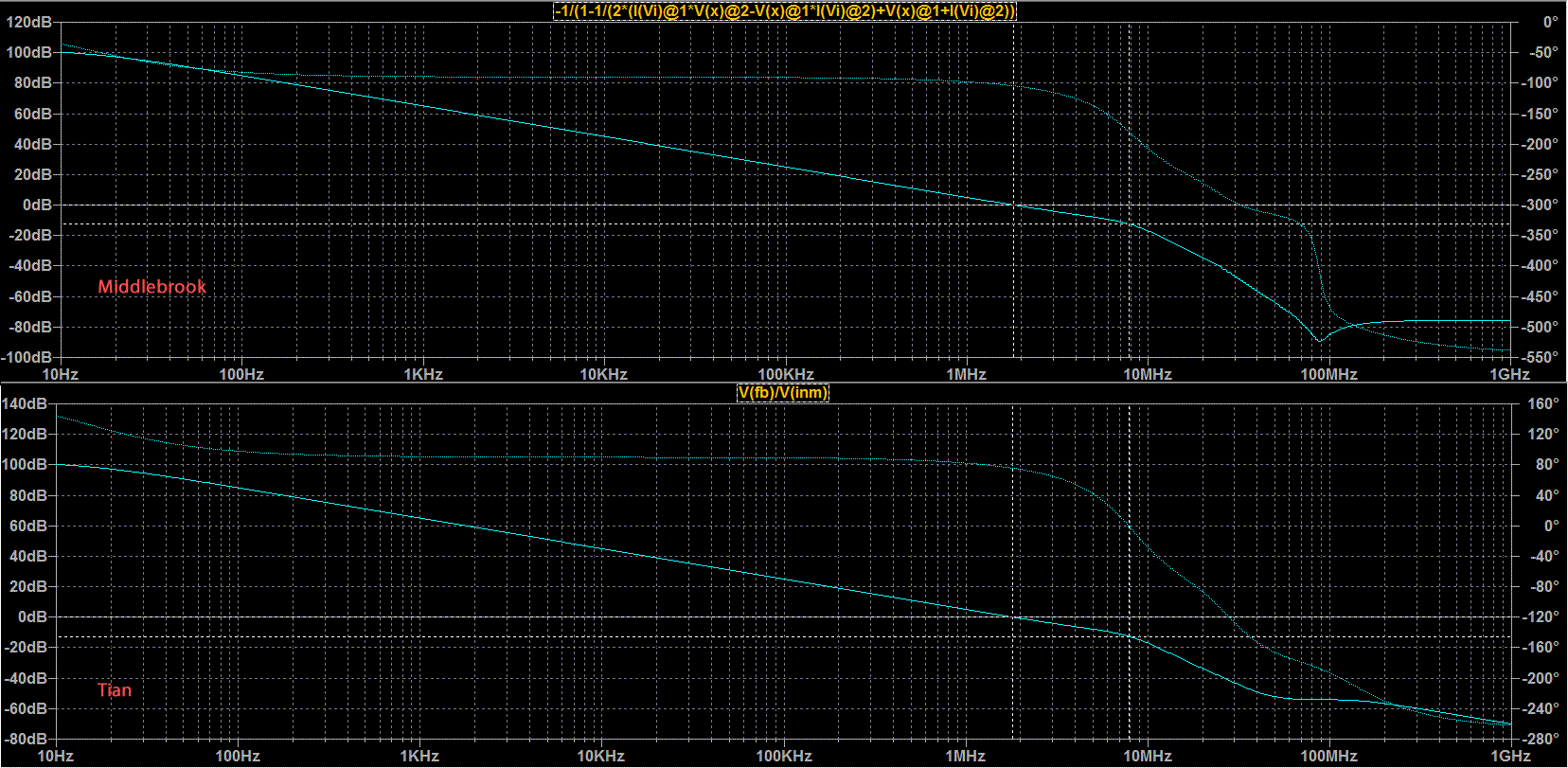Screen dimensions: 1568x768
Task: Click 10Hz on top pane frequency axis
Action: [61, 374]
